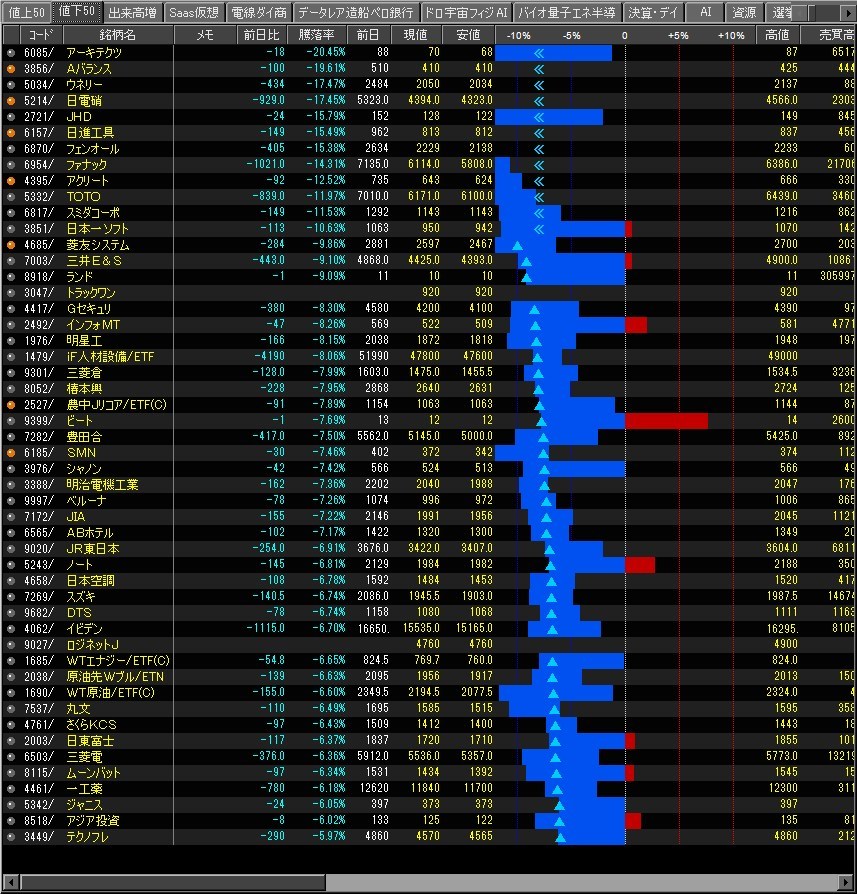The image size is (857, 894).
Task: Open the Saas仮想 tab
Action: click(194, 13)
